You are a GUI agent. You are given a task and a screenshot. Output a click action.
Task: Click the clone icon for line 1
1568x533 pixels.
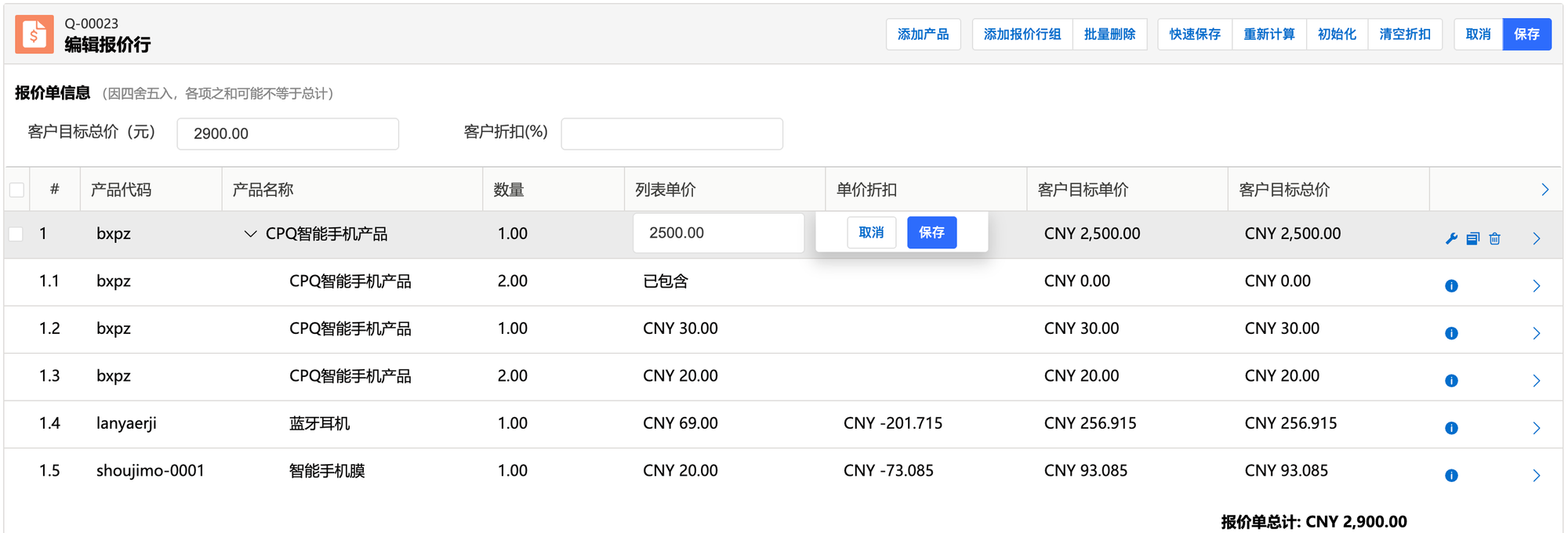tap(1473, 239)
